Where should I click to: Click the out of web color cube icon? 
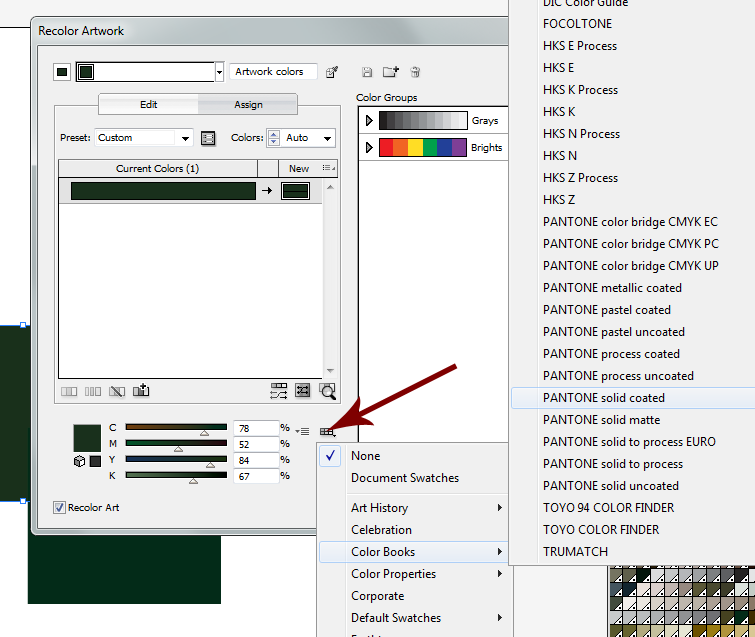(79, 461)
